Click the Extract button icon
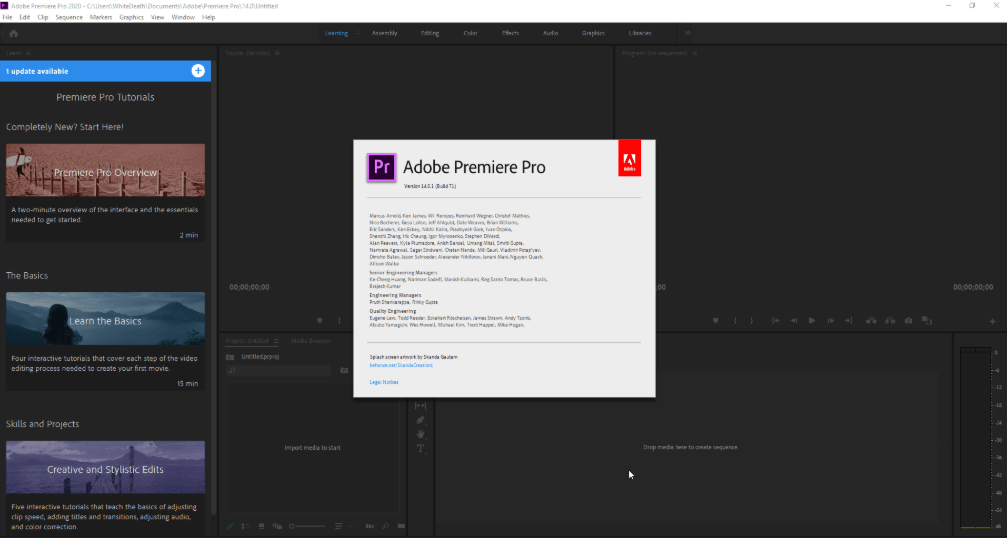Viewport: 1007px width, 538px height. click(890, 320)
